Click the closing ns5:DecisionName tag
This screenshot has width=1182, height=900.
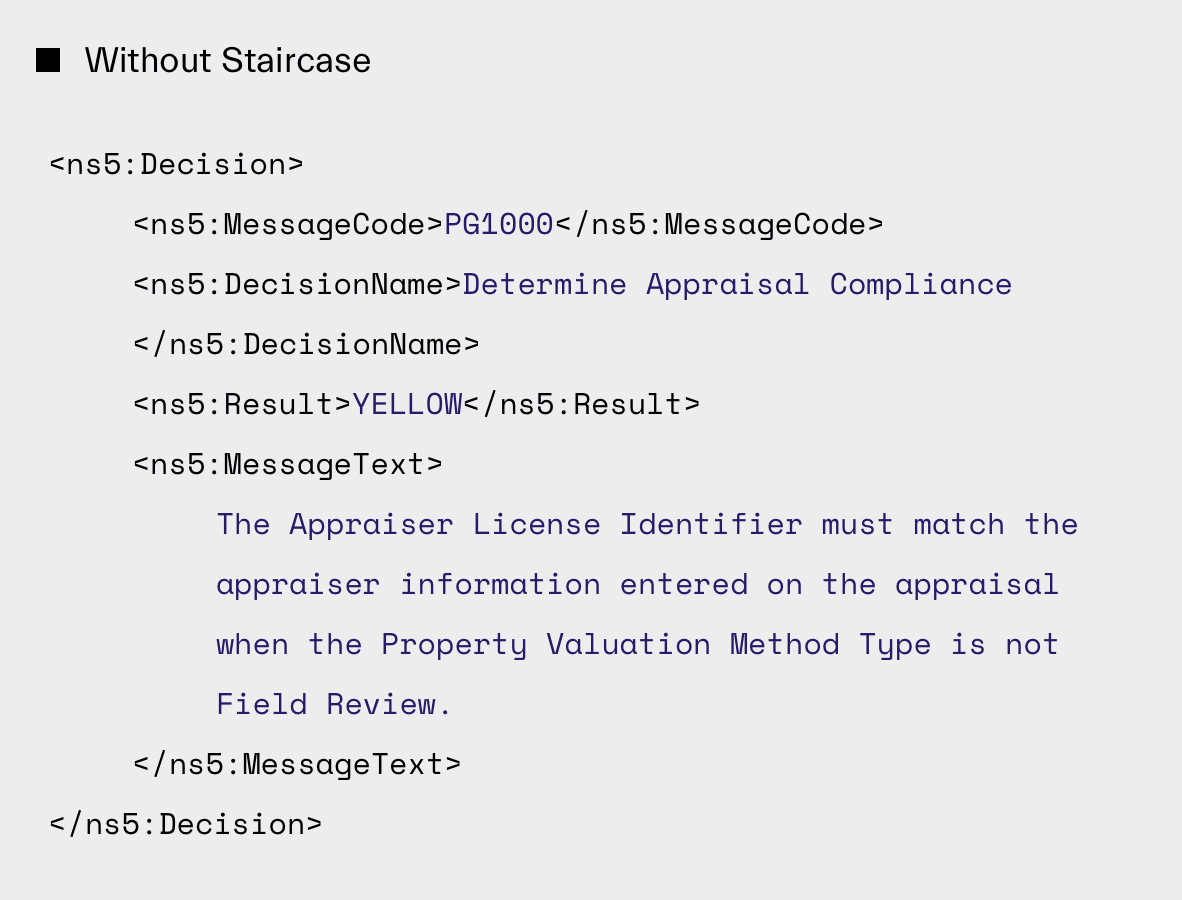click(x=306, y=344)
